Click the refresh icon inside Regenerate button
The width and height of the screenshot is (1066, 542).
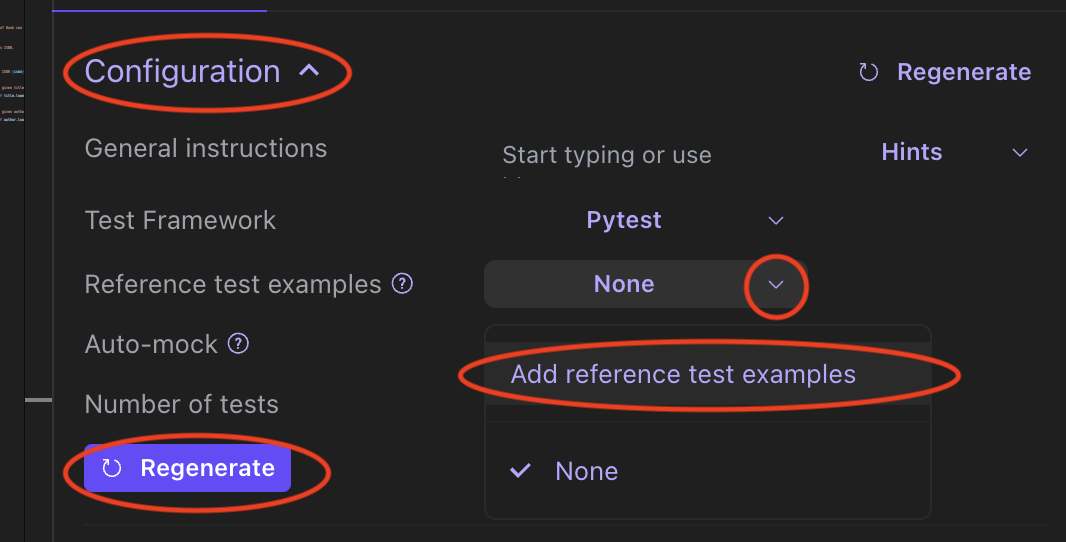click(111, 468)
